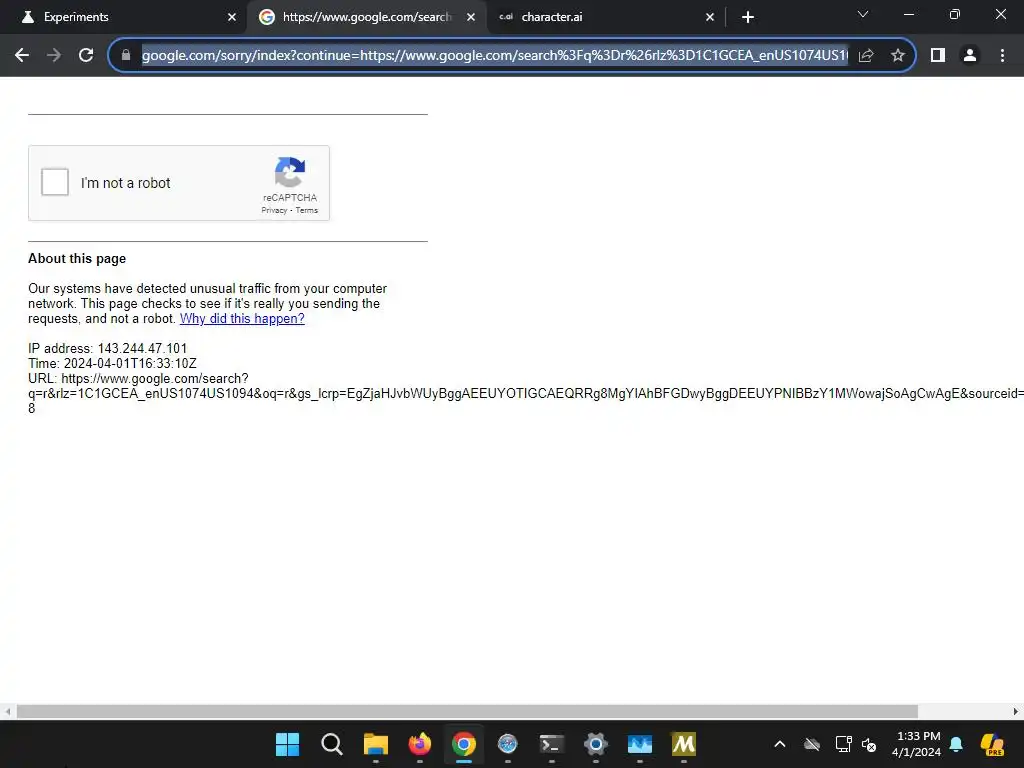
Task: Open network status tray icon
Action: point(843,744)
